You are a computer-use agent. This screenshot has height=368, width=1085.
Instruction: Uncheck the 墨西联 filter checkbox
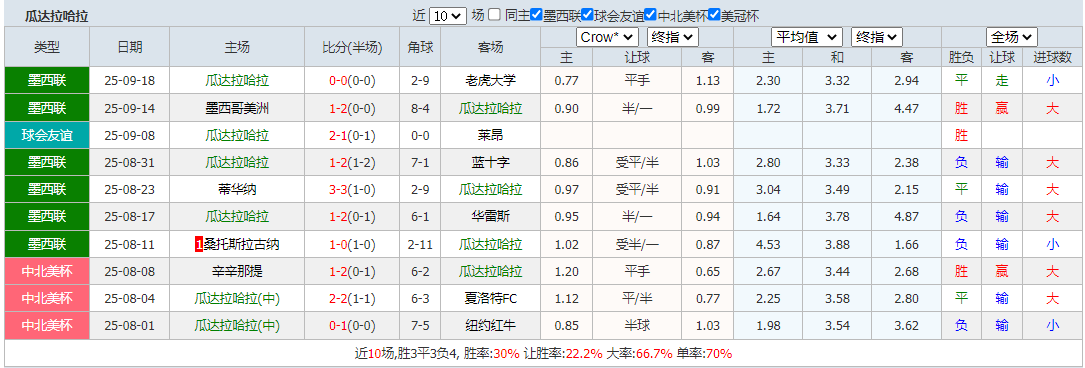pyautogui.click(x=536, y=15)
